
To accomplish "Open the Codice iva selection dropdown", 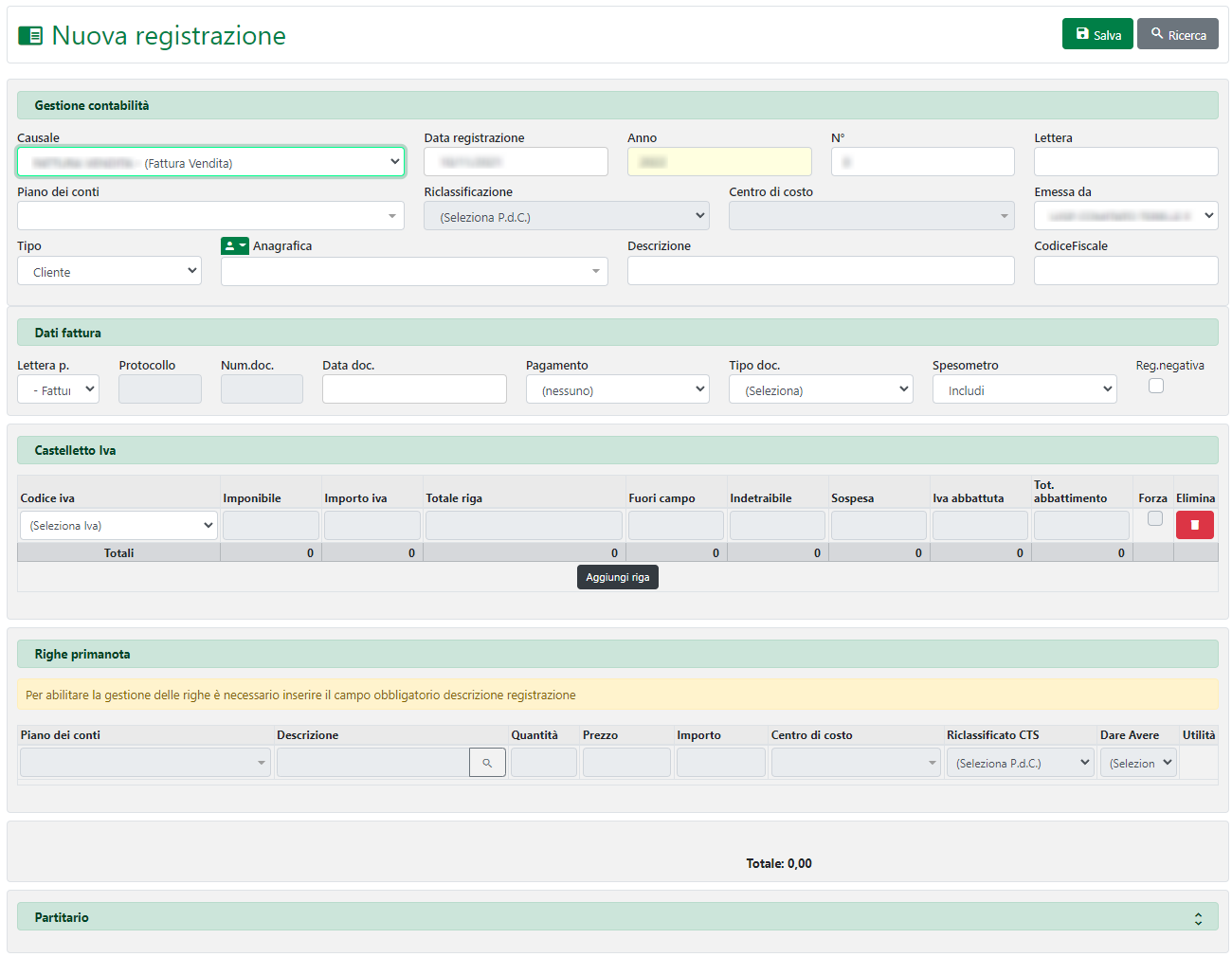I will click(118, 525).
